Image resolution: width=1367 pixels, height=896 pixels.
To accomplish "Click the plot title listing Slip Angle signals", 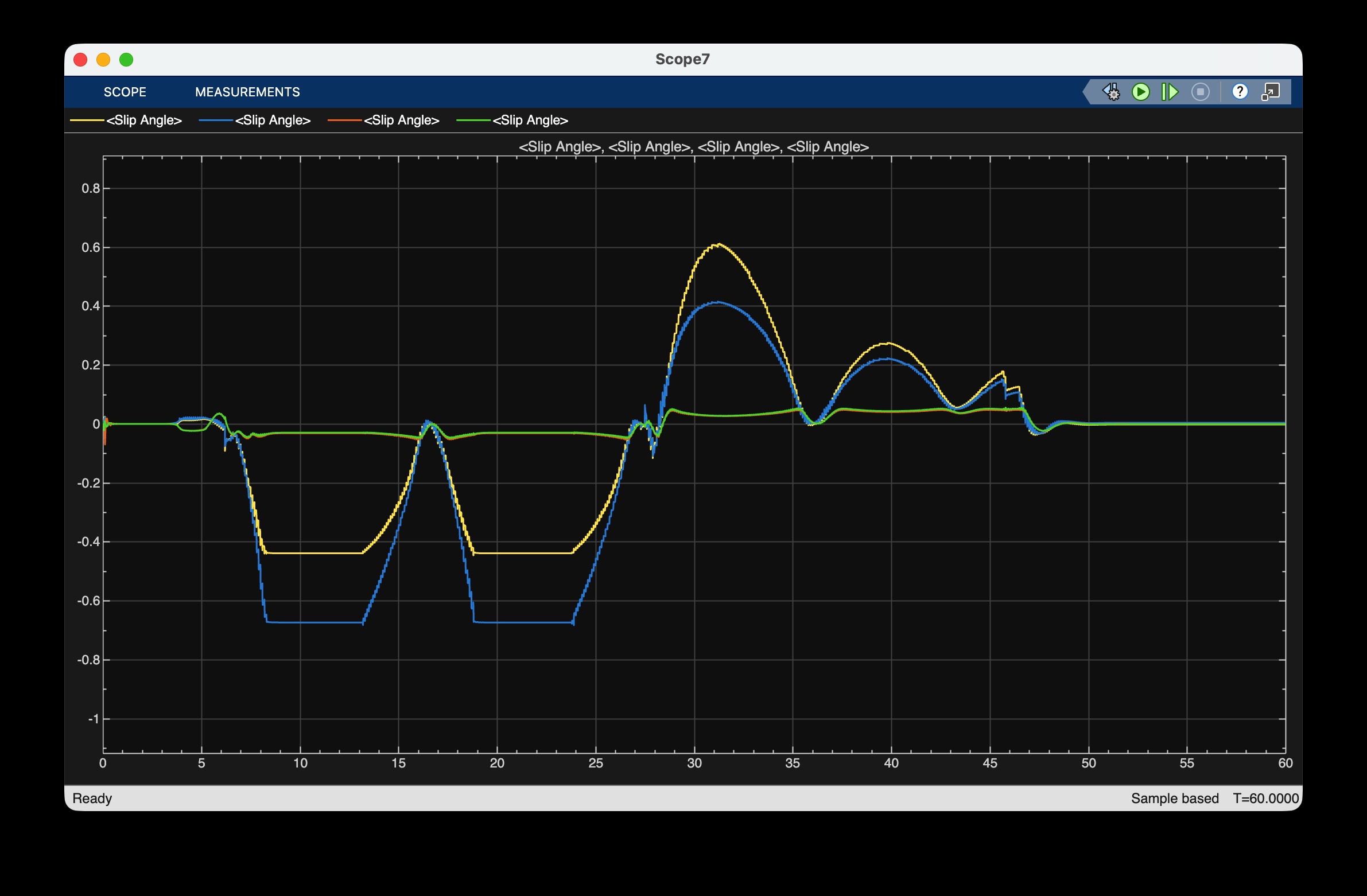I will [x=693, y=146].
